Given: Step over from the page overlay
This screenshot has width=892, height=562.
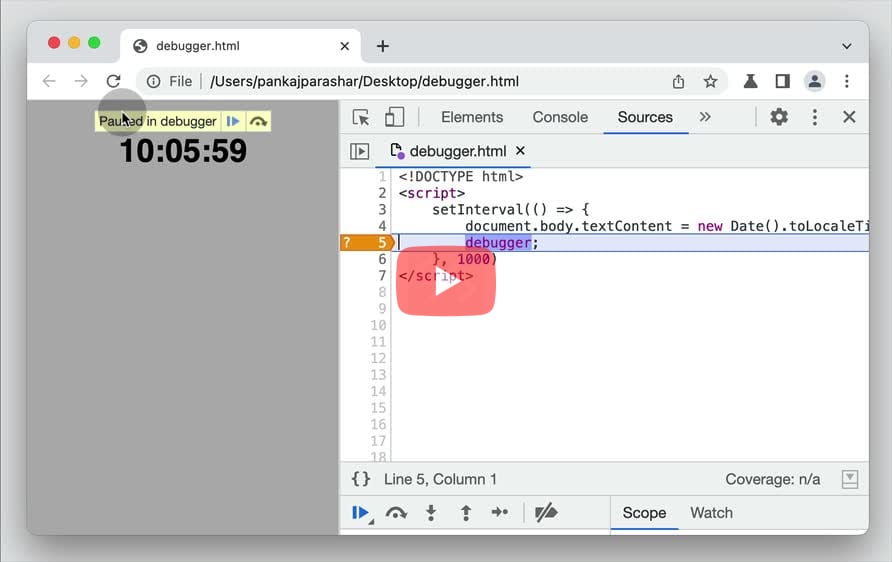Looking at the screenshot, I should pyautogui.click(x=258, y=121).
